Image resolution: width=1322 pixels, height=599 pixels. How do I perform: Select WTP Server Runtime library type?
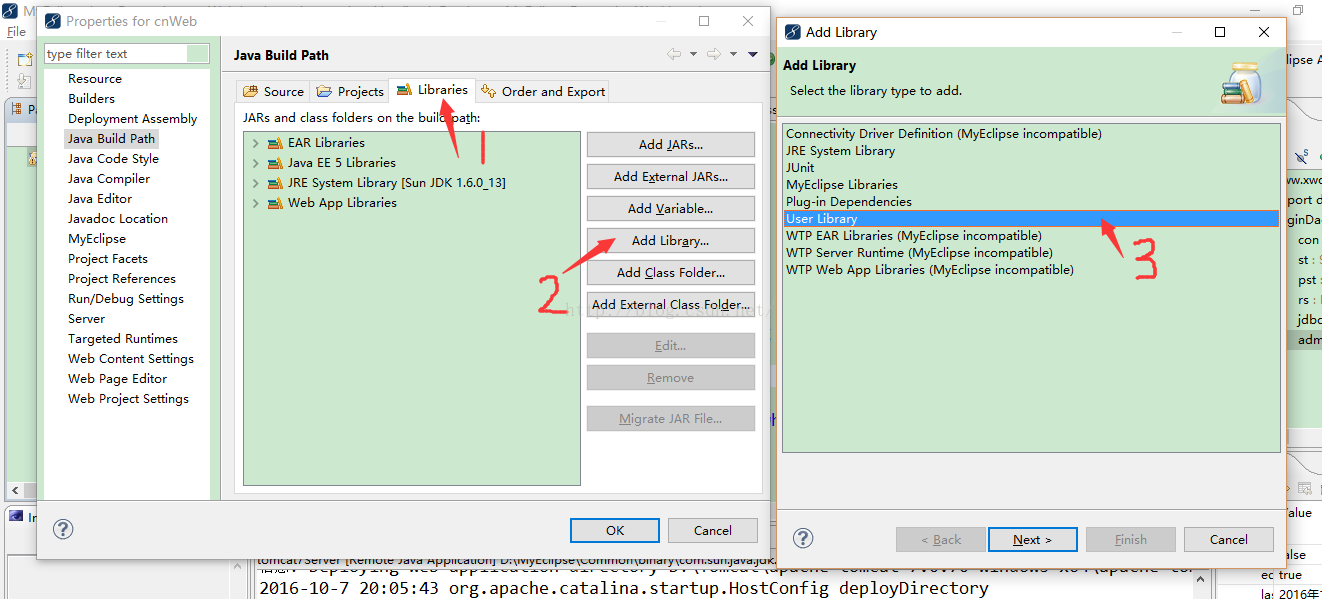pos(919,253)
